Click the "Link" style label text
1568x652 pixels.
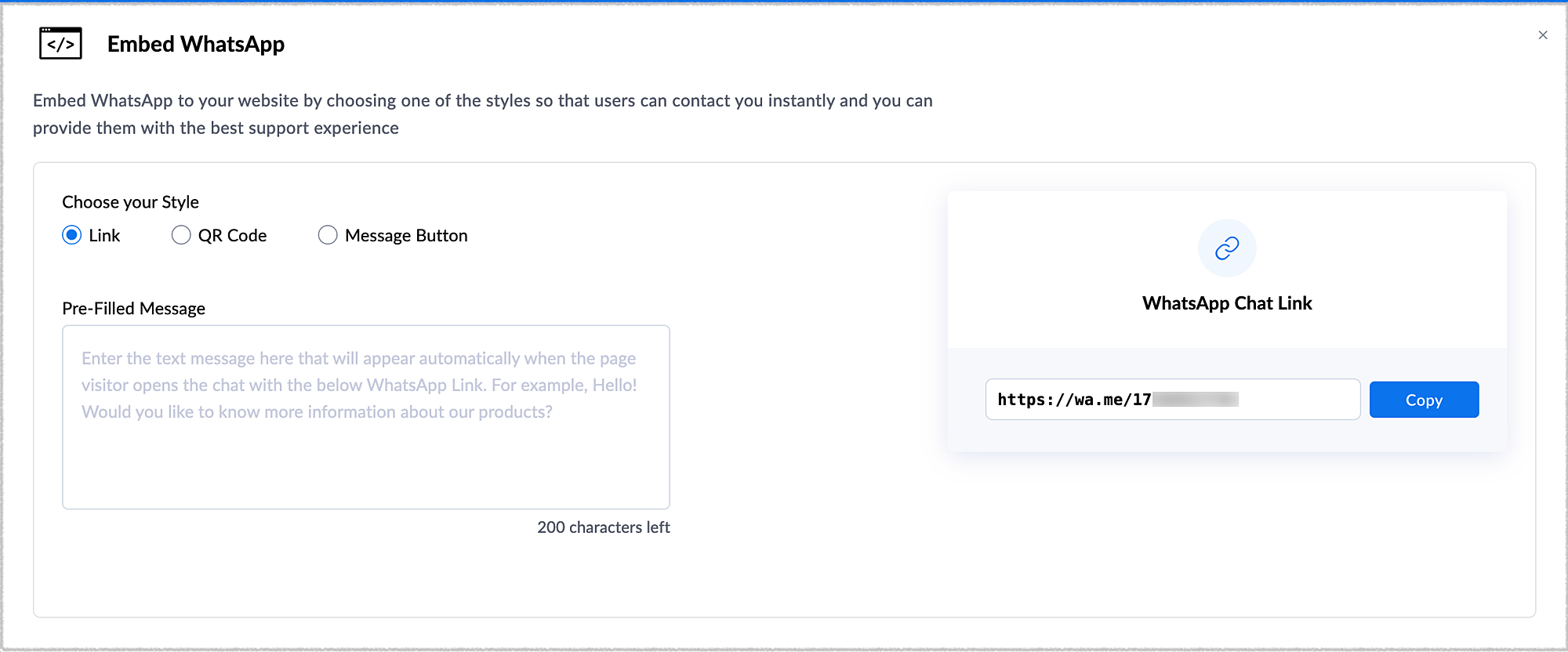(x=104, y=236)
